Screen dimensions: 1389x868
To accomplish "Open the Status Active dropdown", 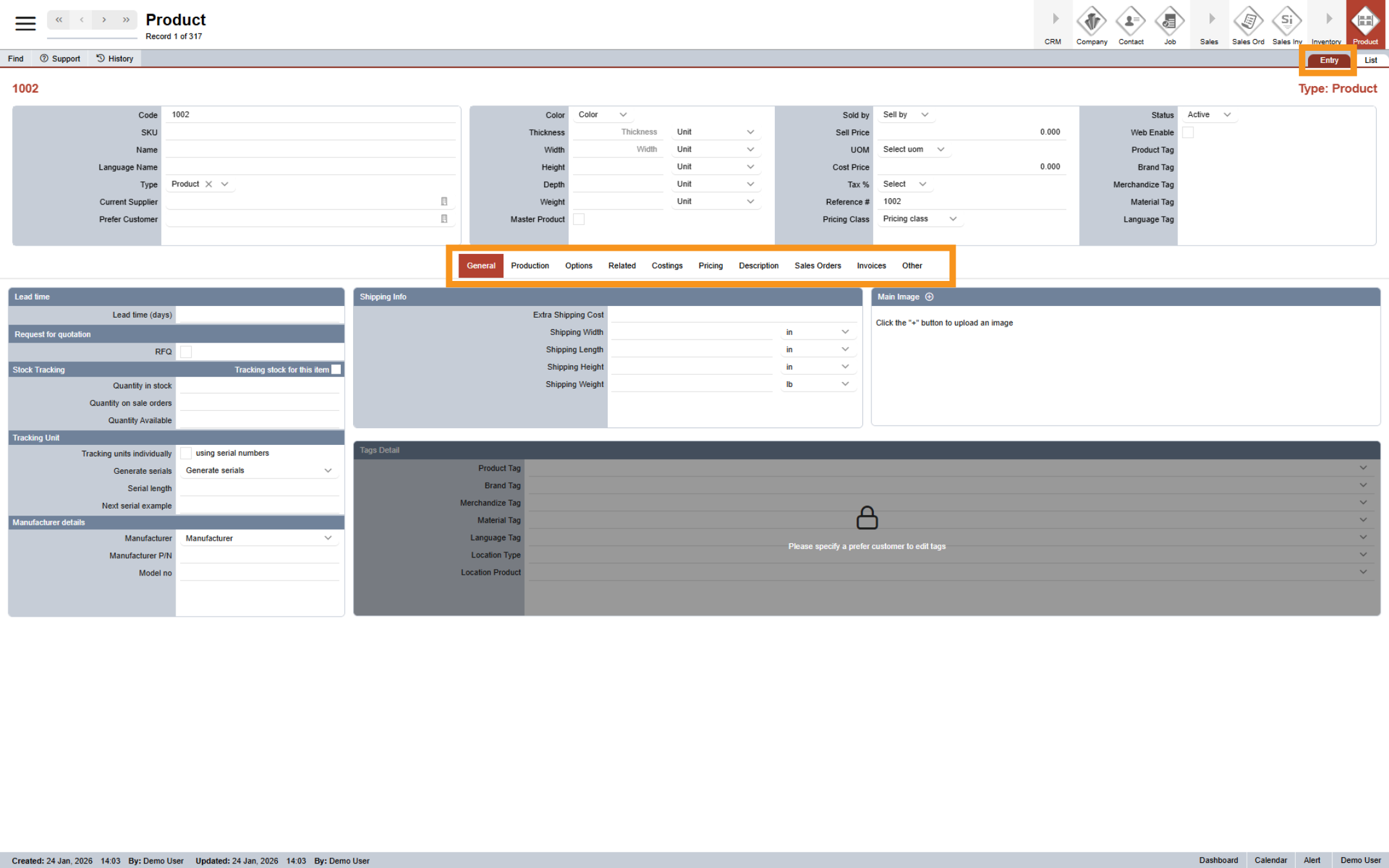I will tap(1208, 114).
